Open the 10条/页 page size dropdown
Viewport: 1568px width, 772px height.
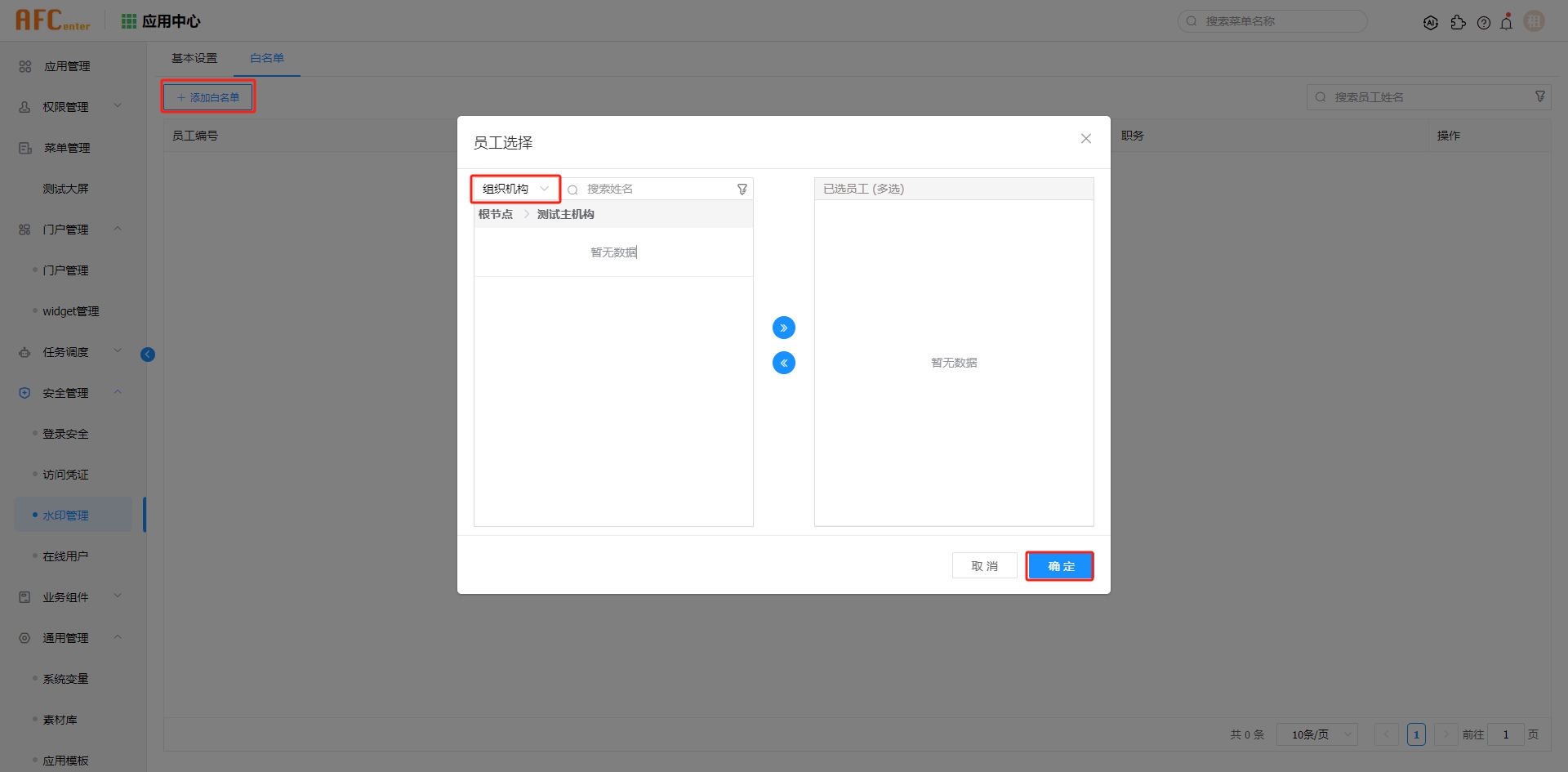tap(1316, 734)
